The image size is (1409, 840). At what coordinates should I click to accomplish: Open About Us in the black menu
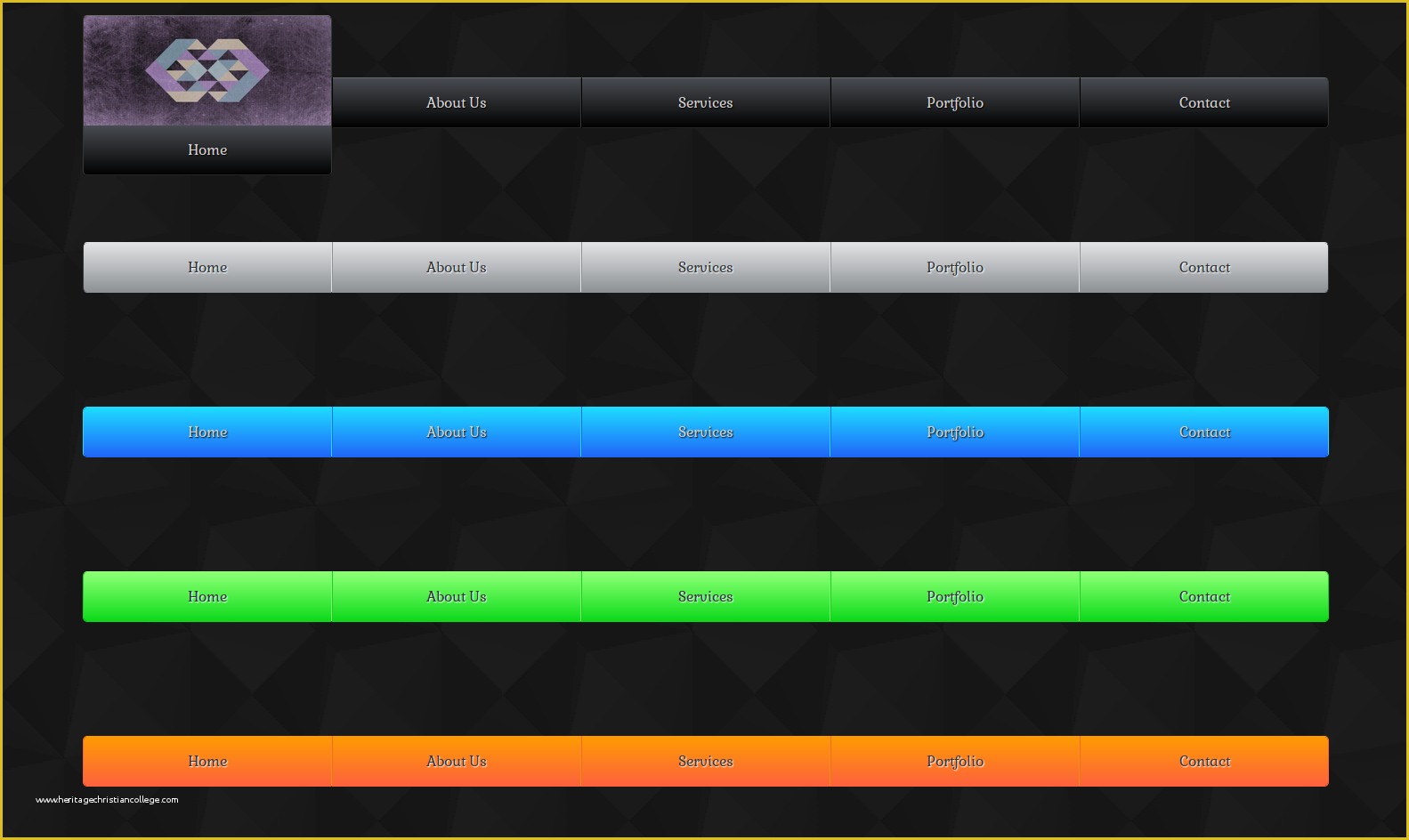(457, 102)
